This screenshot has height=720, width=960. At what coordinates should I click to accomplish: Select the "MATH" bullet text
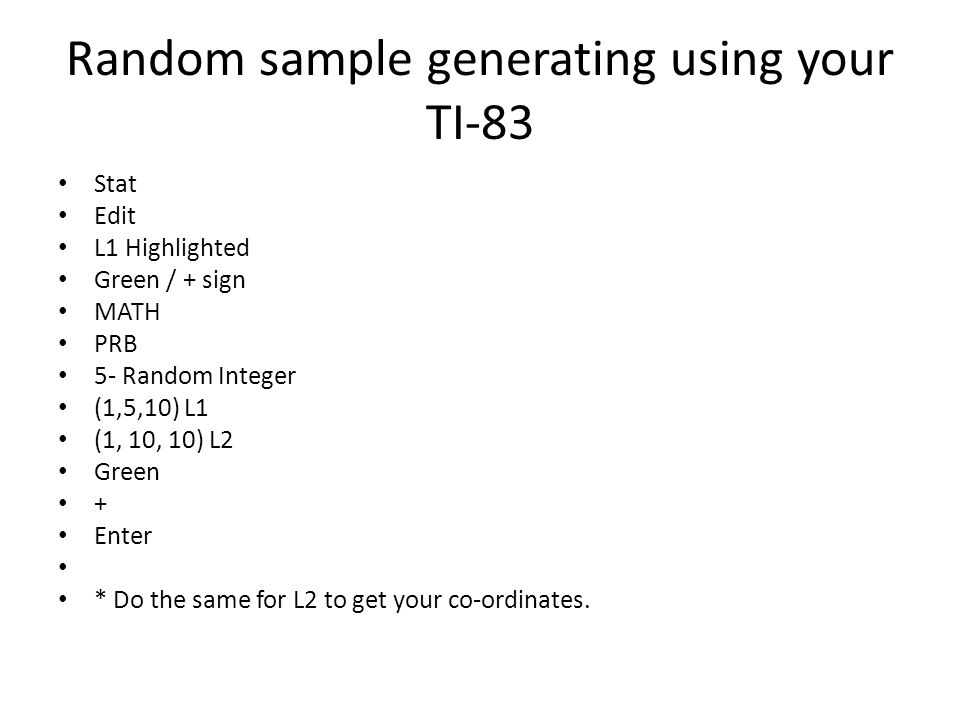127,312
